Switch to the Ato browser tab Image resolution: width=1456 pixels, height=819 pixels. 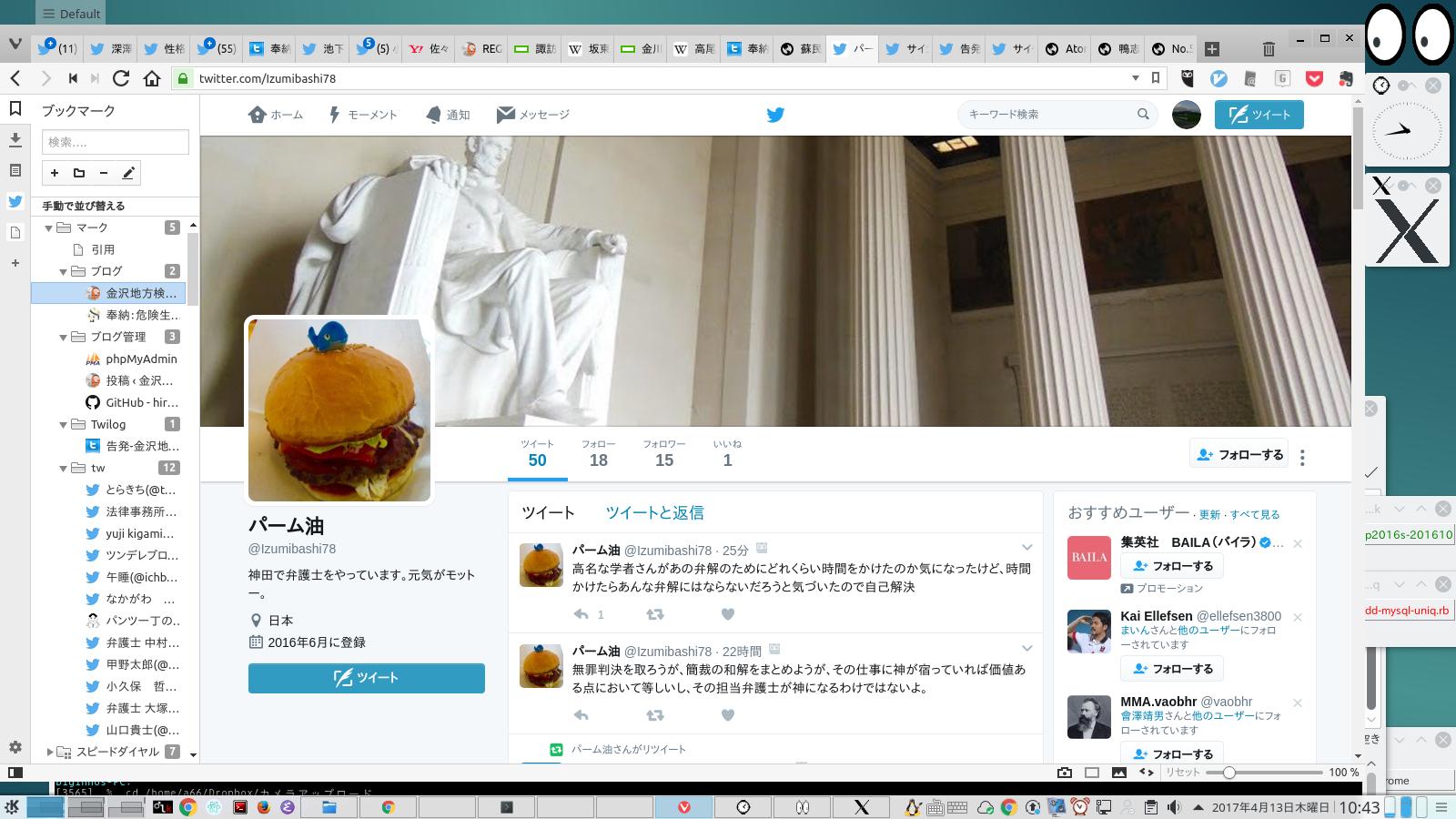(1065, 49)
